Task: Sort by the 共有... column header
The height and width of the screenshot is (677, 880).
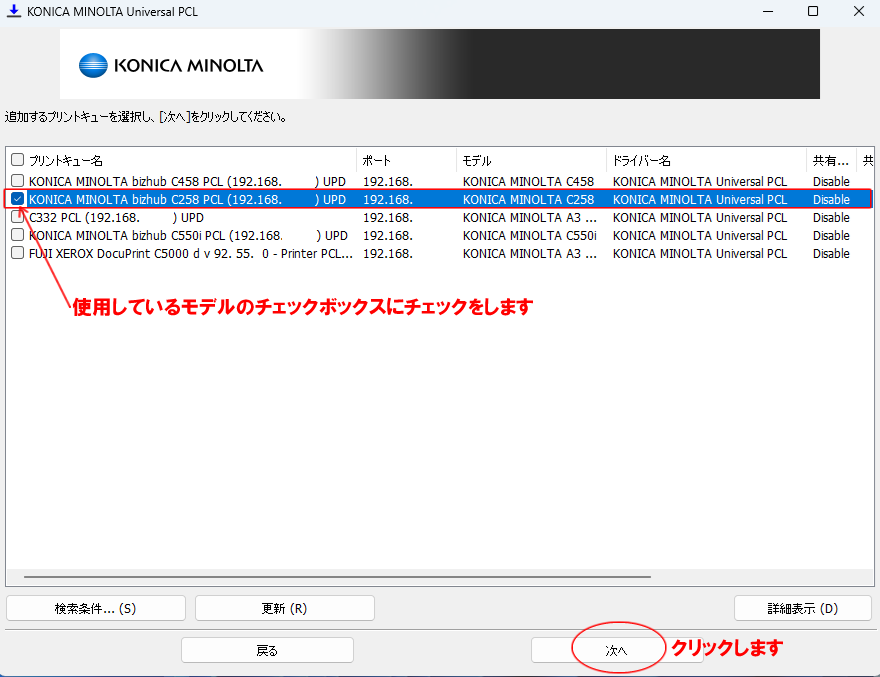Action: (831, 161)
